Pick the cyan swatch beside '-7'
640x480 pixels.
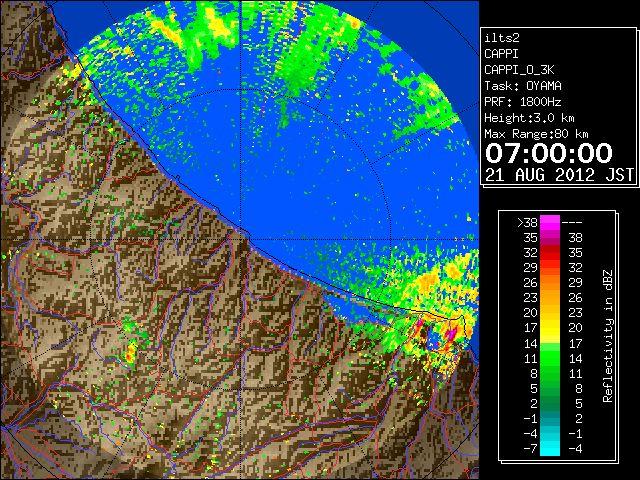tap(550, 449)
